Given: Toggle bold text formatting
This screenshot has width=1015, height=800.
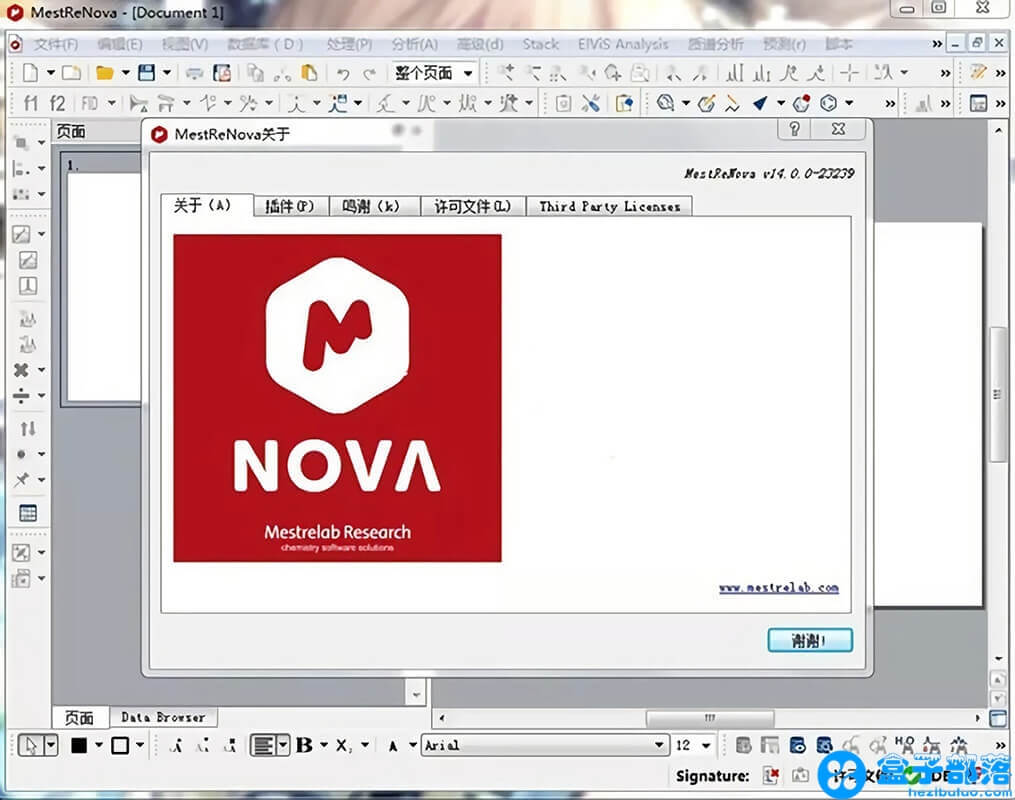Looking at the screenshot, I should pyautogui.click(x=305, y=745).
